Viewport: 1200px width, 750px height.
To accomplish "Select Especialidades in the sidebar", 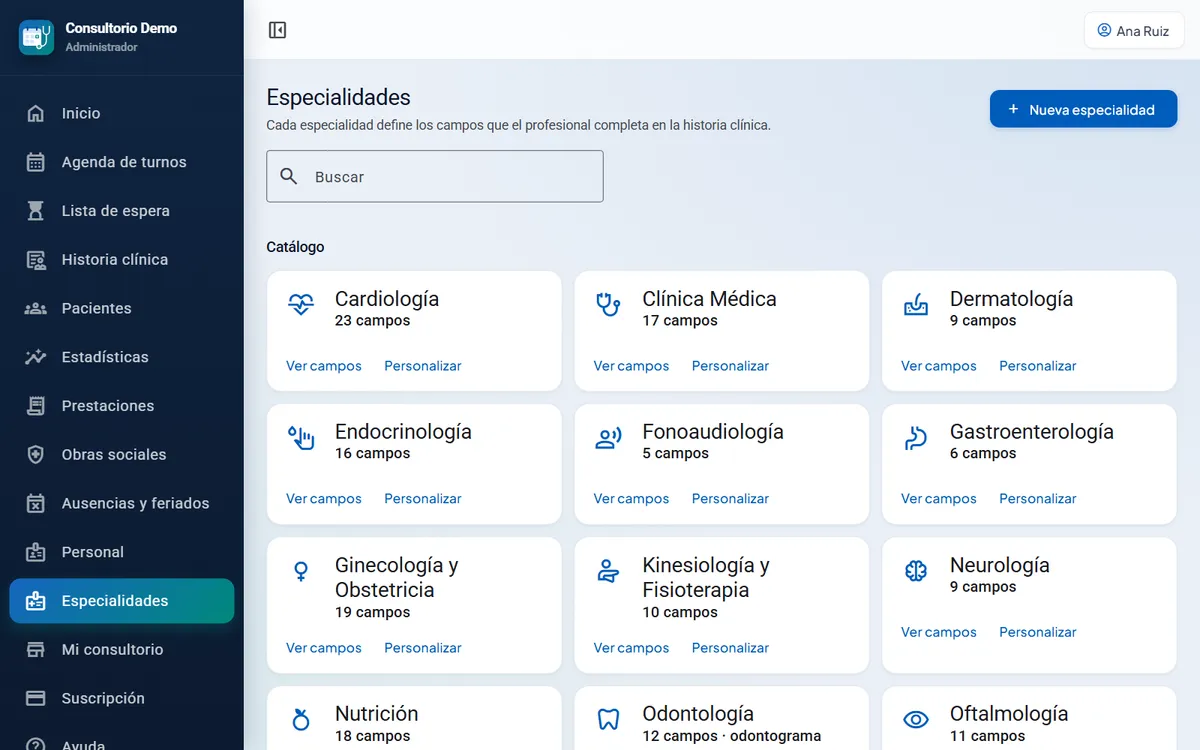I will tap(122, 601).
